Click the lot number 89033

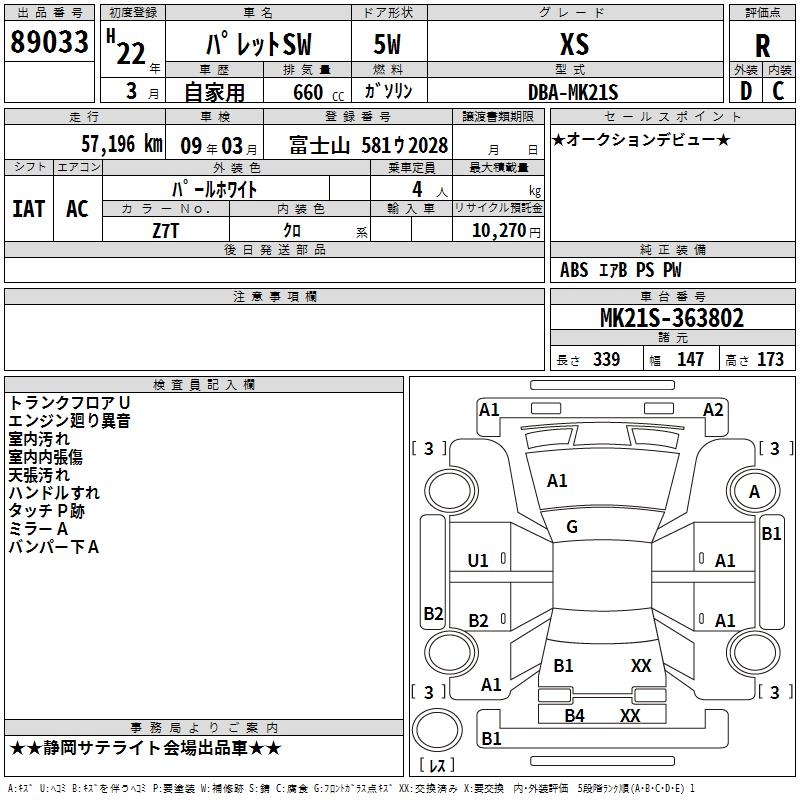(50, 42)
